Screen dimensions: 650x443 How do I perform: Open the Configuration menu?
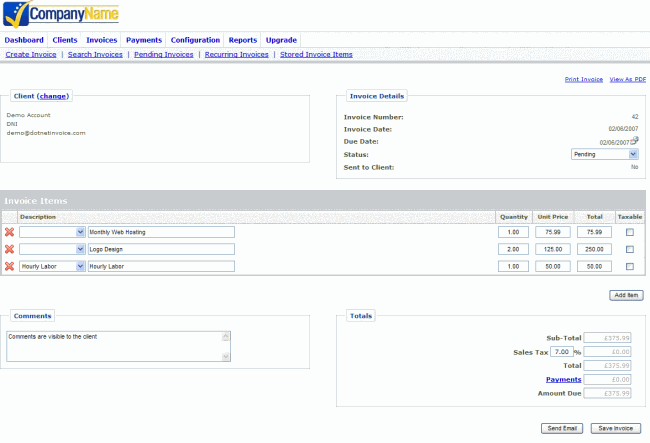(x=195, y=40)
